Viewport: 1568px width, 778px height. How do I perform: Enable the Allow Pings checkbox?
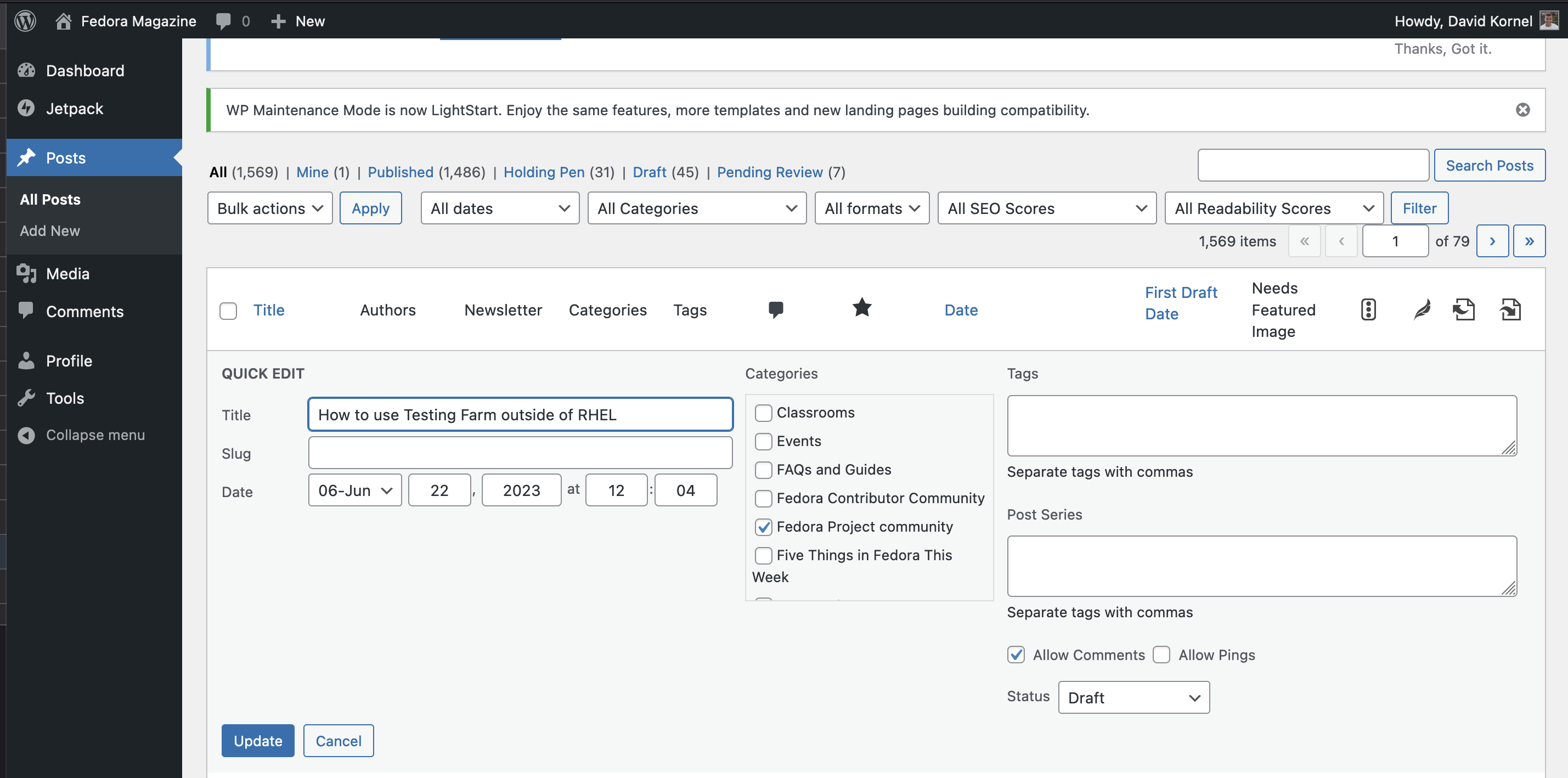1161,655
